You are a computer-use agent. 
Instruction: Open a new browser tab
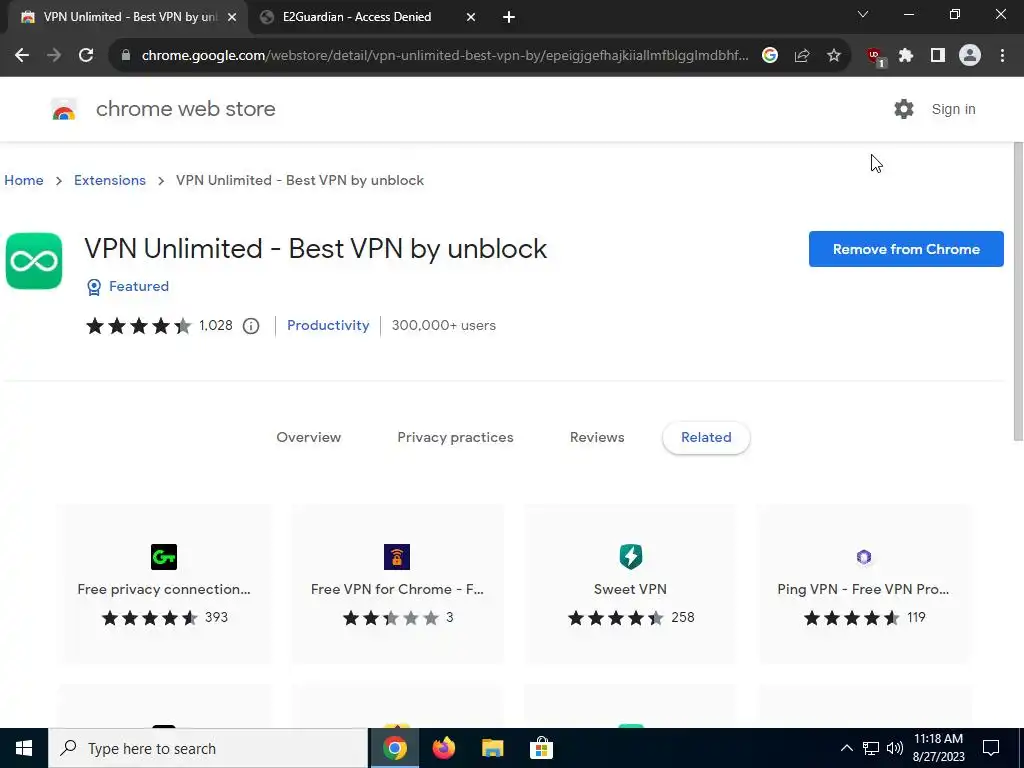coord(509,18)
